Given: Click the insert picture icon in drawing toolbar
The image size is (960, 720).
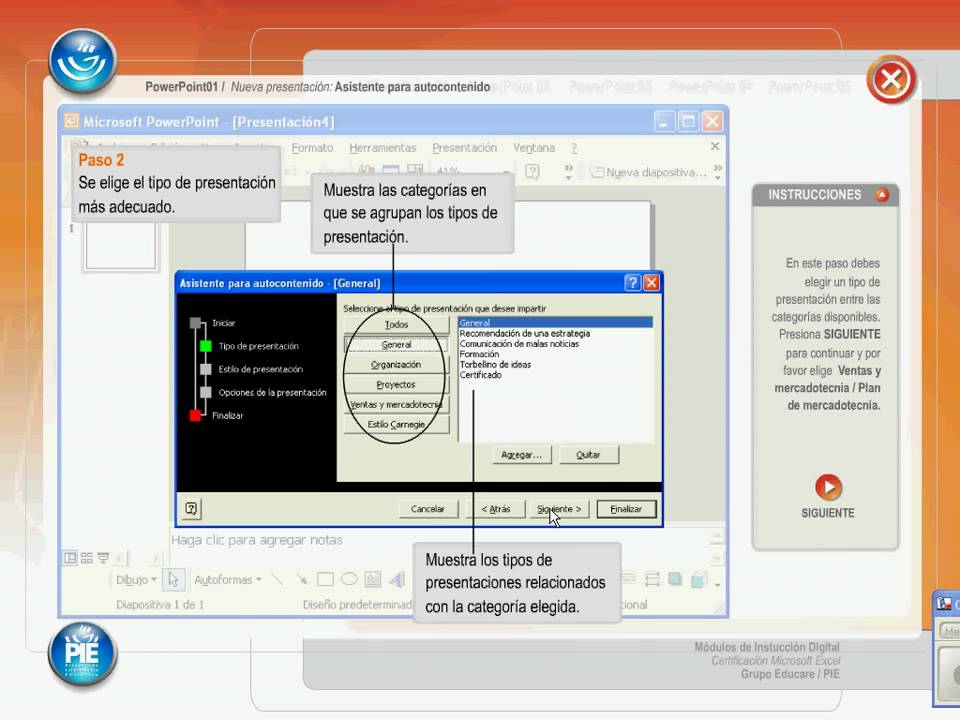Looking at the screenshot, I should [373, 579].
